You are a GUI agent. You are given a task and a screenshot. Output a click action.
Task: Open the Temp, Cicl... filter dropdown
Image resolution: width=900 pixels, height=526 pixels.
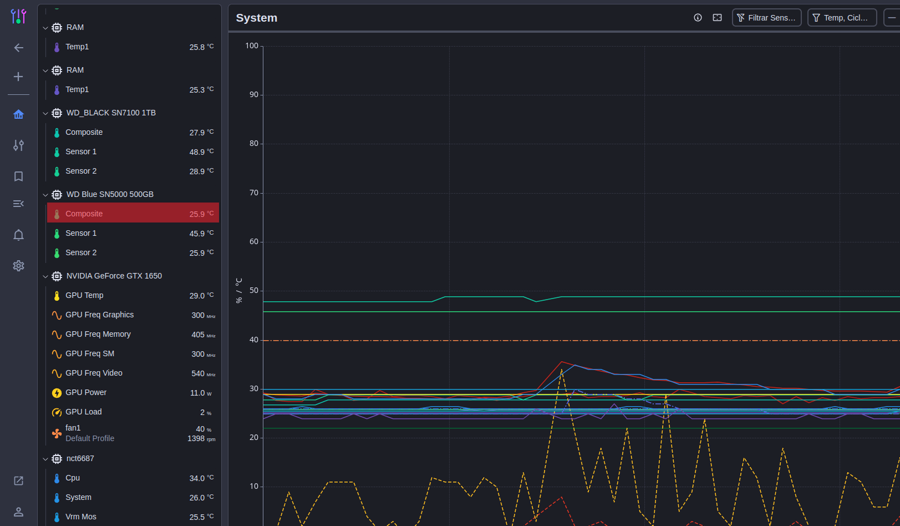(x=842, y=18)
